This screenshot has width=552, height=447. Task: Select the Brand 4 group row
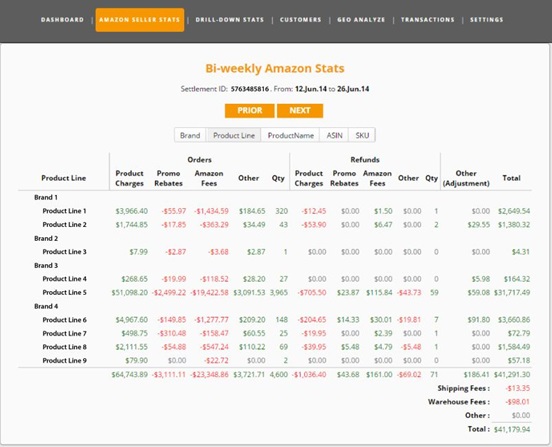pos(46,306)
